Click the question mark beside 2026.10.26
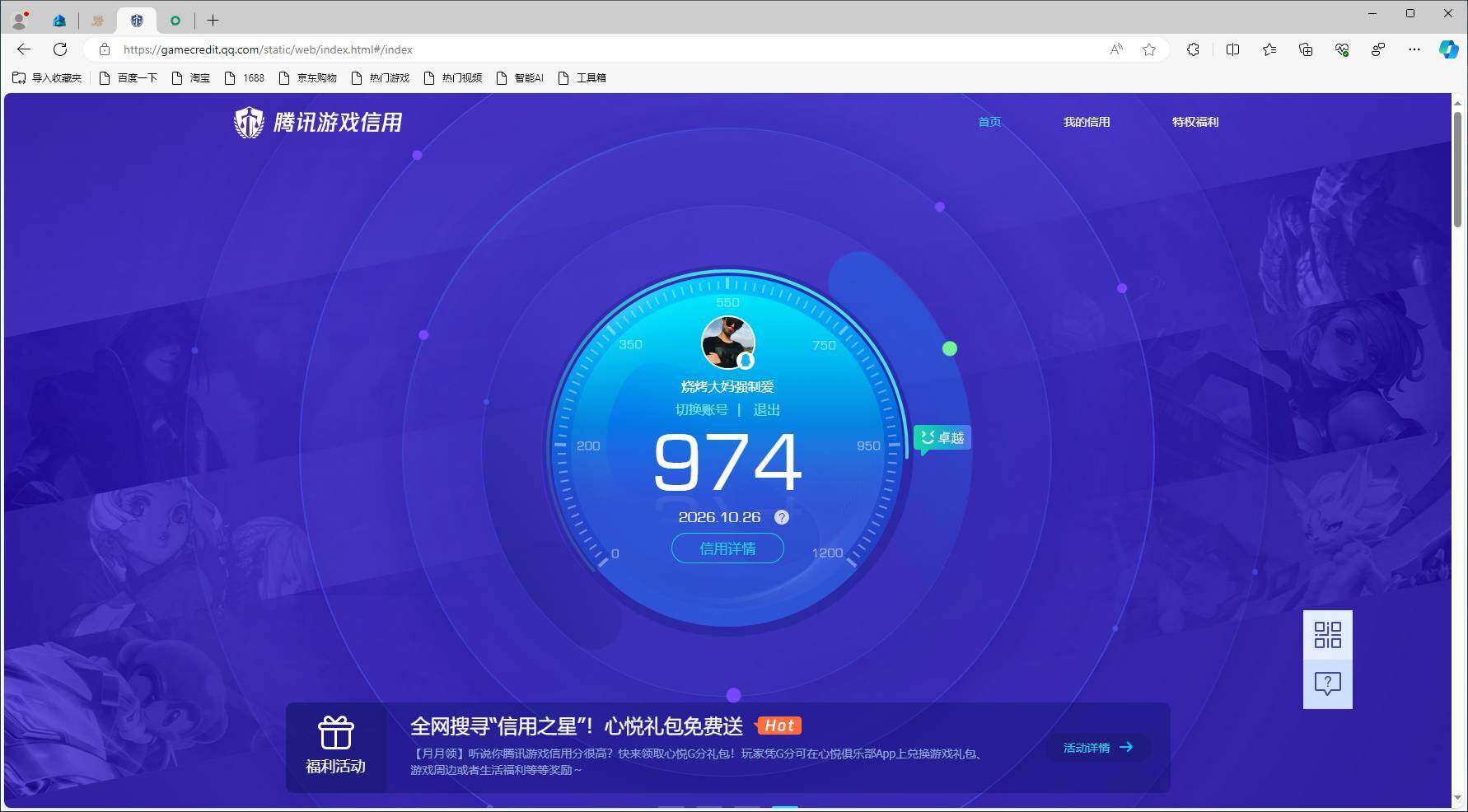Image resolution: width=1468 pixels, height=812 pixels. tap(782, 517)
